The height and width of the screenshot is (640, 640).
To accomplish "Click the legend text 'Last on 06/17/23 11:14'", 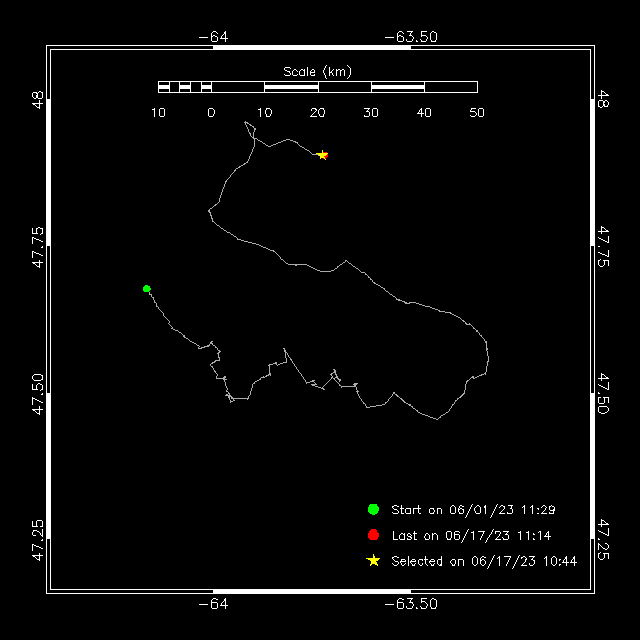I will pyautogui.click(x=471, y=536).
